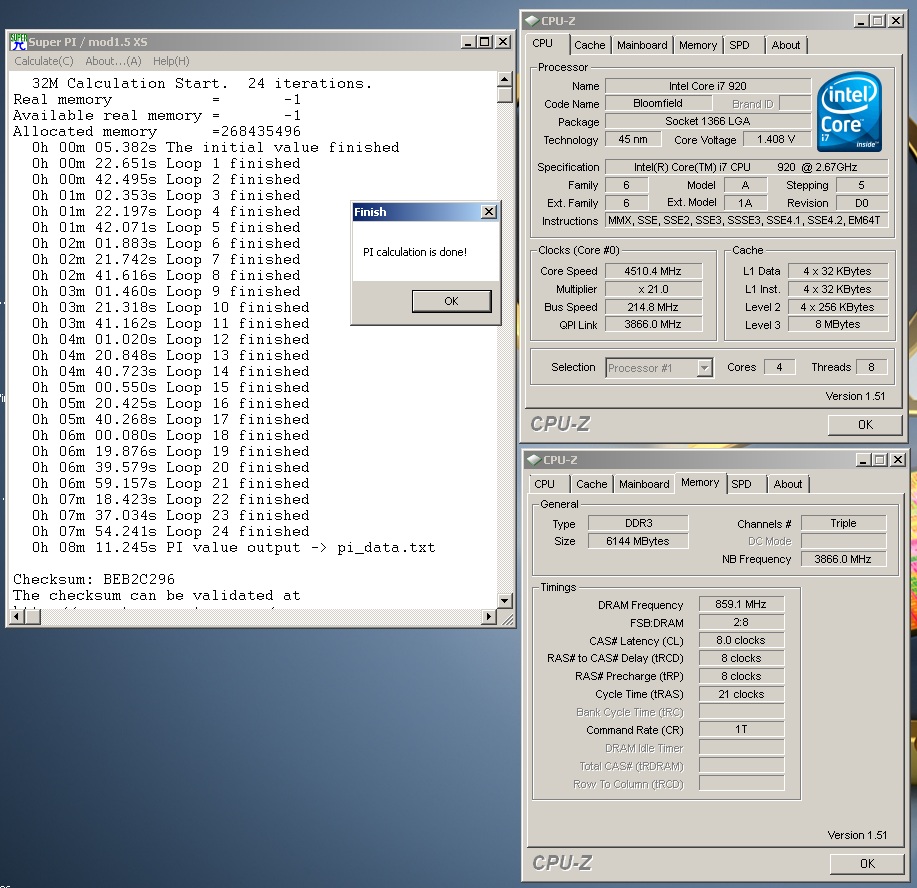Click the Command Rate value 1T
The image size is (917, 888).
point(741,729)
